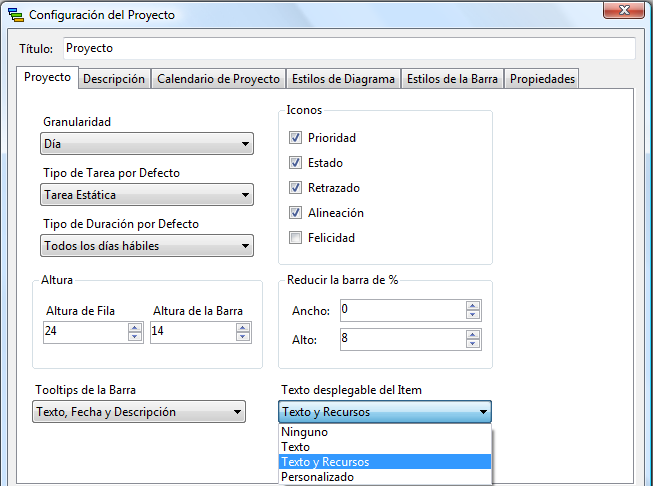653x486 pixels.
Task: Disable the Retrasado checkbox
Action: pyautogui.click(x=295, y=188)
